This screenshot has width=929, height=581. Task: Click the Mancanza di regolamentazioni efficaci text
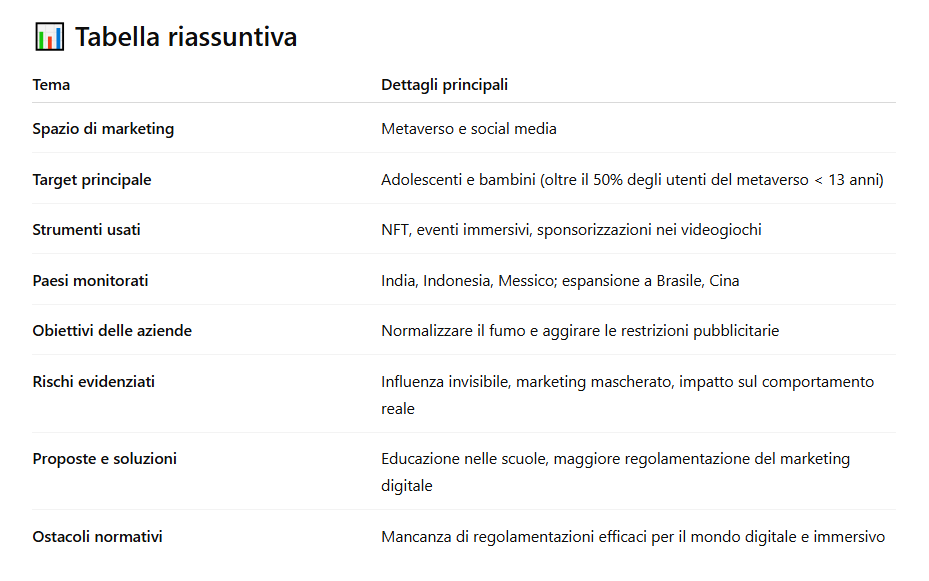(x=633, y=537)
